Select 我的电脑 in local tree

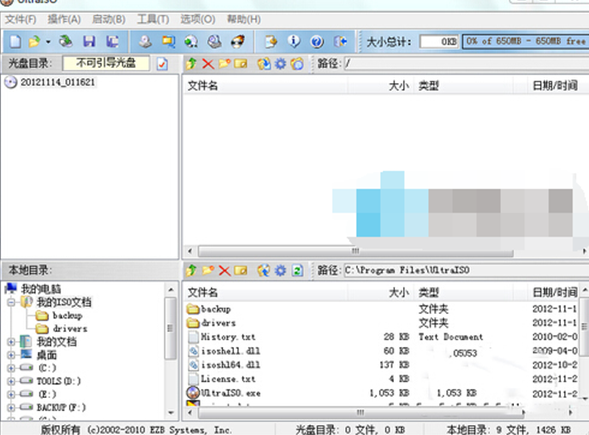41,289
